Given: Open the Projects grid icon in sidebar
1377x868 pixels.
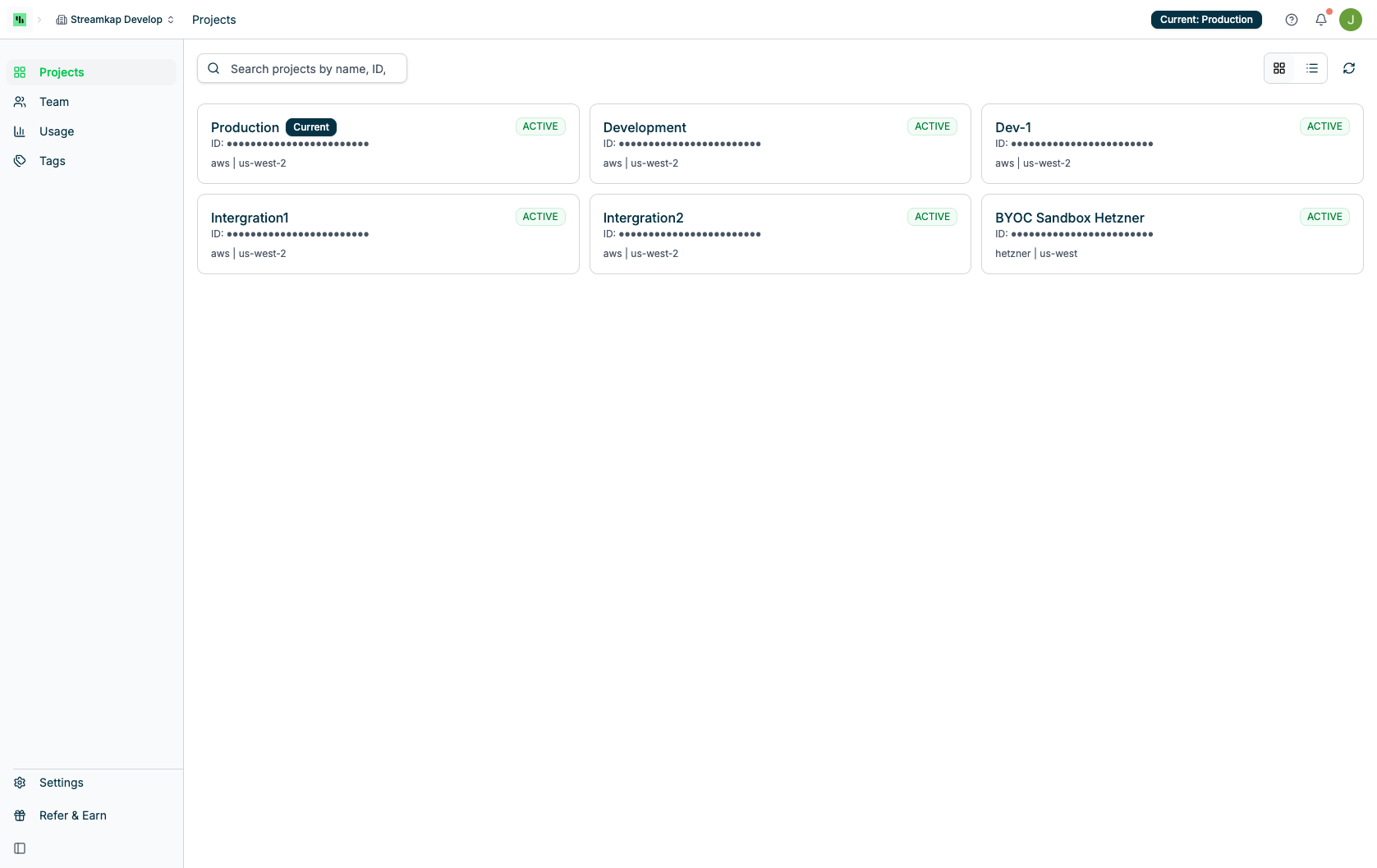Looking at the screenshot, I should click(x=20, y=72).
